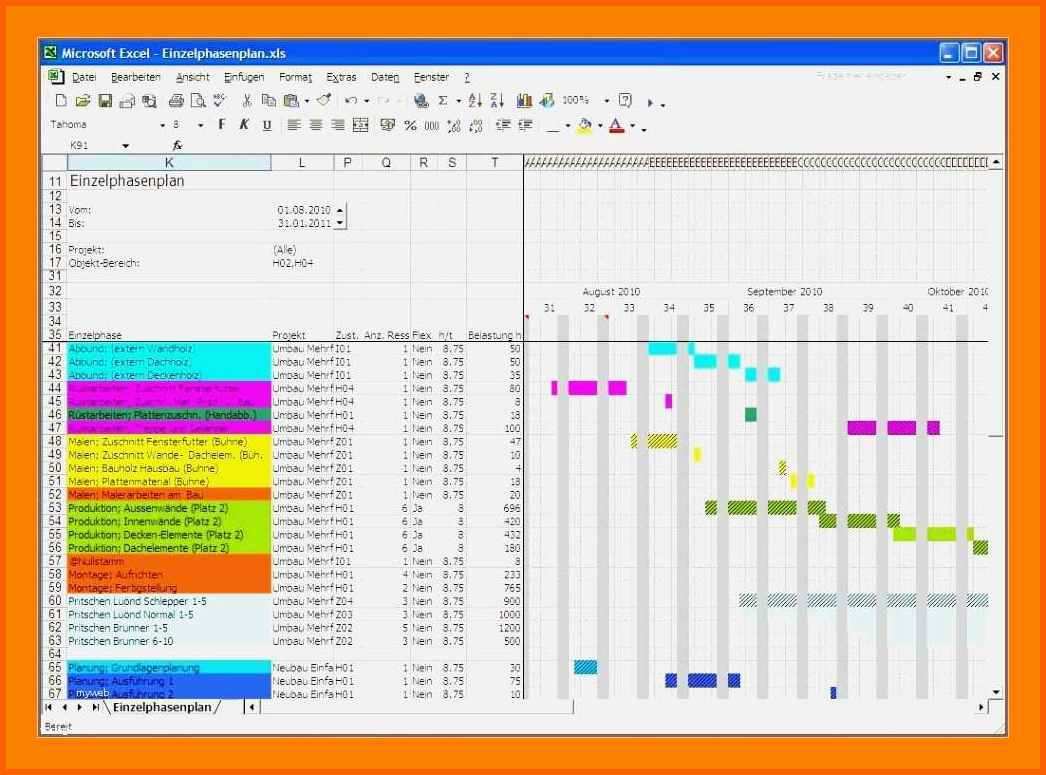Toggle Bold (F) formatting
This screenshot has width=1046, height=775.
pyautogui.click(x=221, y=124)
